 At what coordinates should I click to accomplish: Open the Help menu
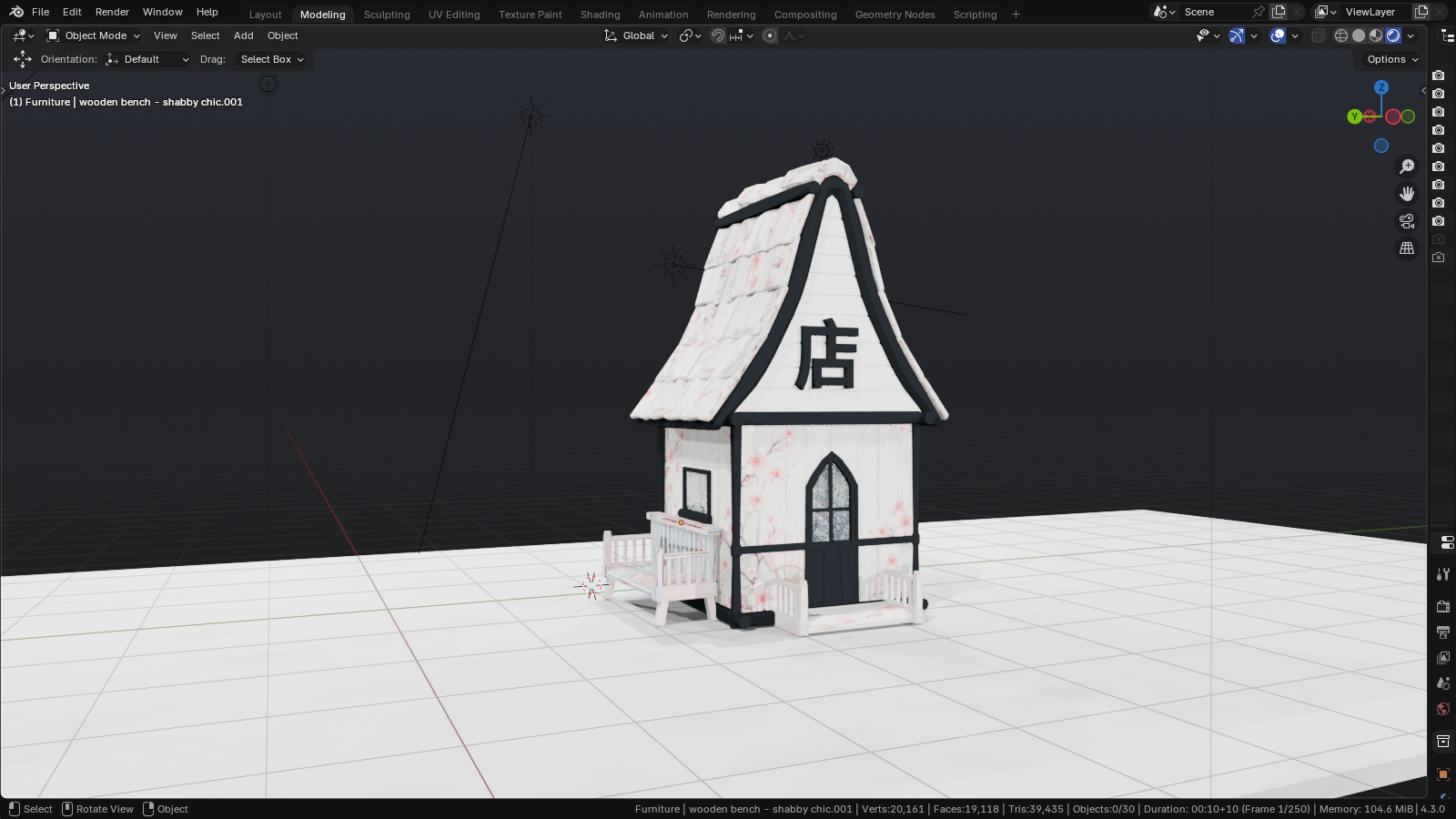click(x=207, y=12)
